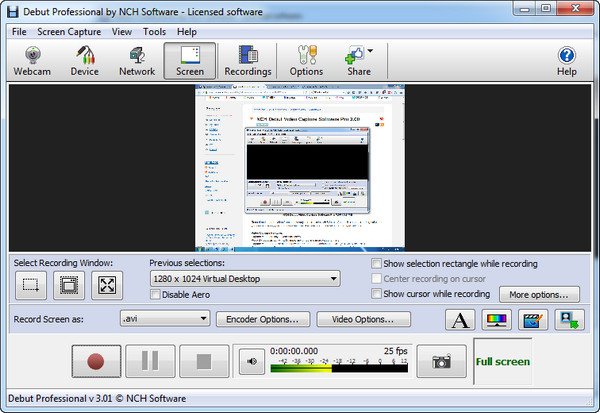Toggle Center recording on cursor checkbox

[x=377, y=279]
